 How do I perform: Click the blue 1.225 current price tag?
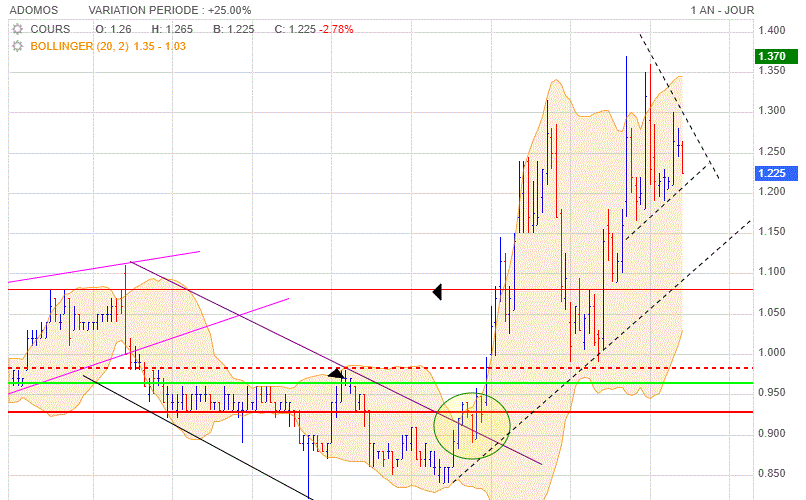pyautogui.click(x=776, y=173)
